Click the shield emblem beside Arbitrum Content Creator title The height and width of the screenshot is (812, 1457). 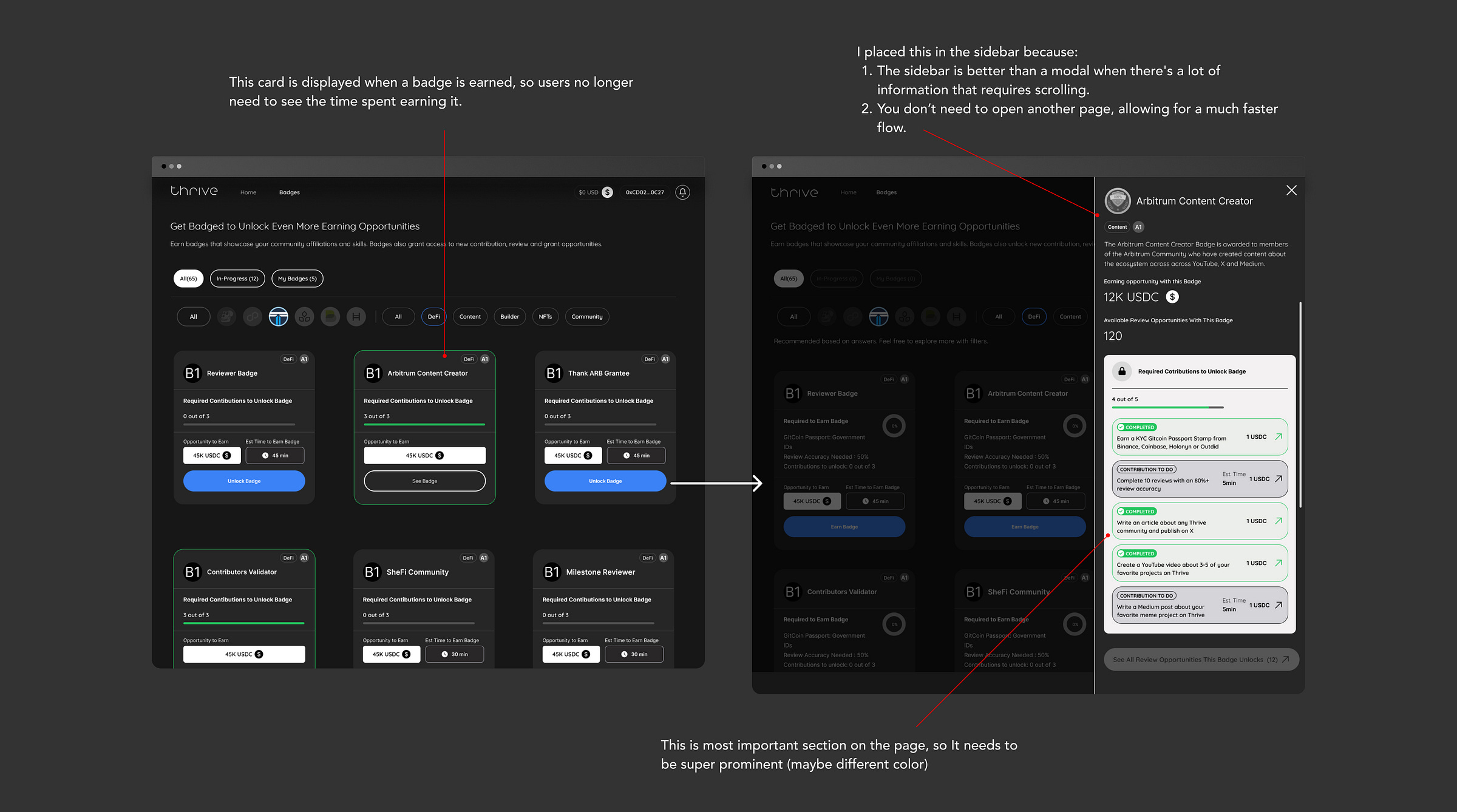[x=1118, y=201]
